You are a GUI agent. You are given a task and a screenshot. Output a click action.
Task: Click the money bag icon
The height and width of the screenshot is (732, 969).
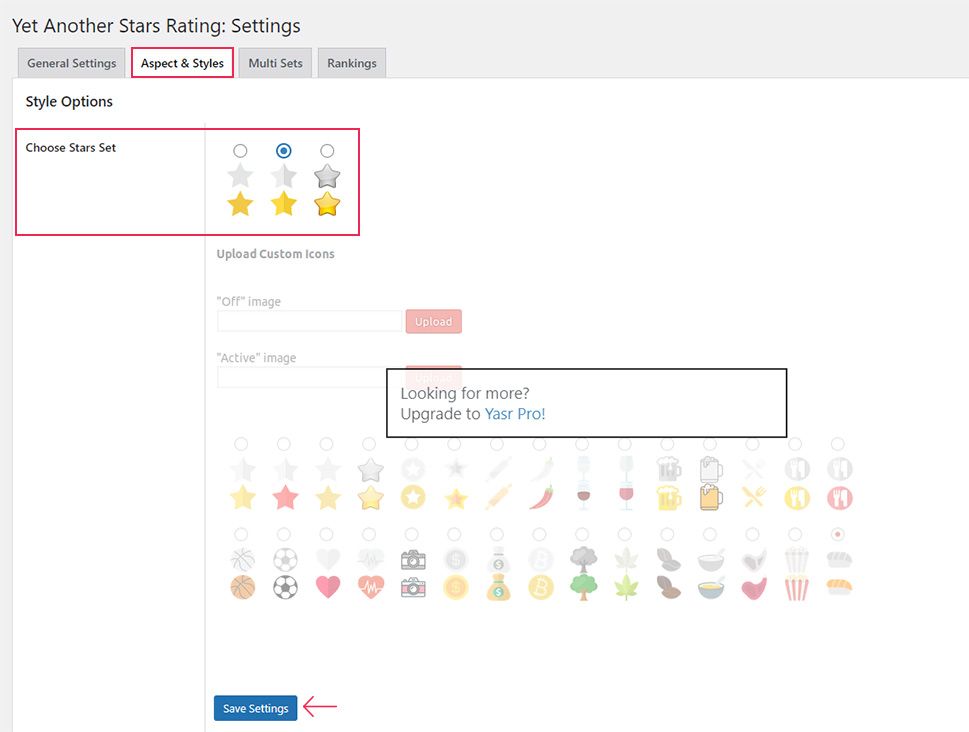[498, 587]
